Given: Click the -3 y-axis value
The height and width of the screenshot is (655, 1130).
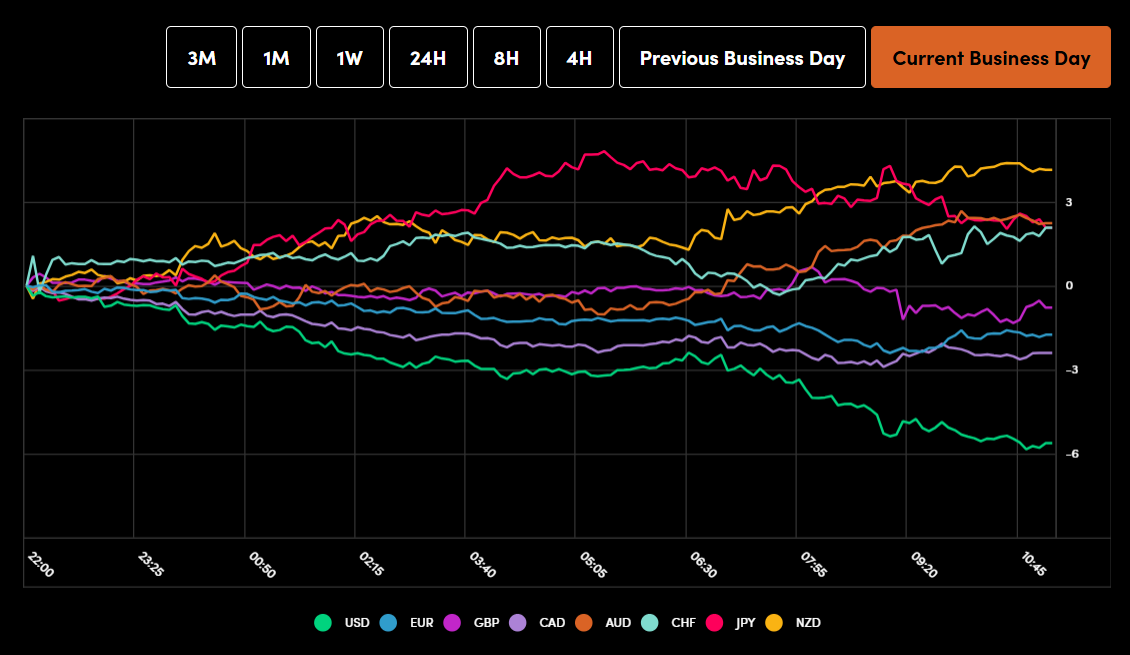Looking at the screenshot, I should click(1072, 370).
